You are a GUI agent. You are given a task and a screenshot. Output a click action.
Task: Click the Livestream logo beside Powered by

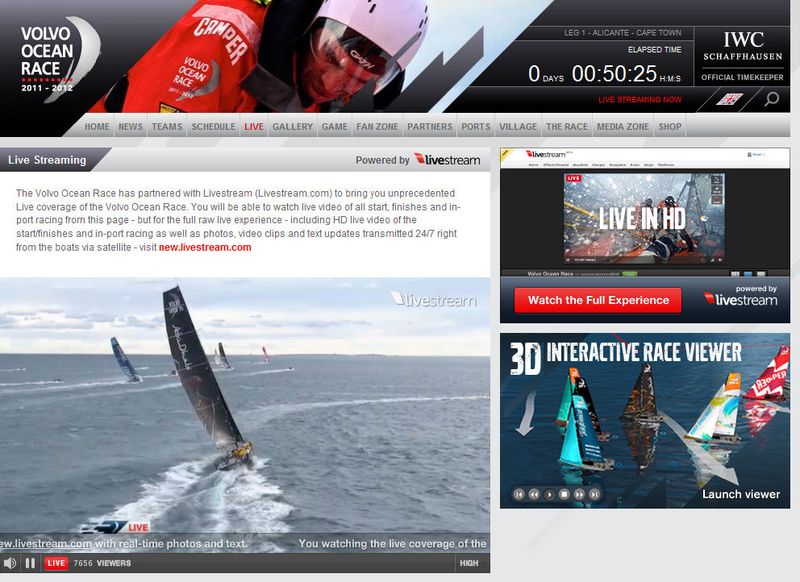(x=447, y=160)
